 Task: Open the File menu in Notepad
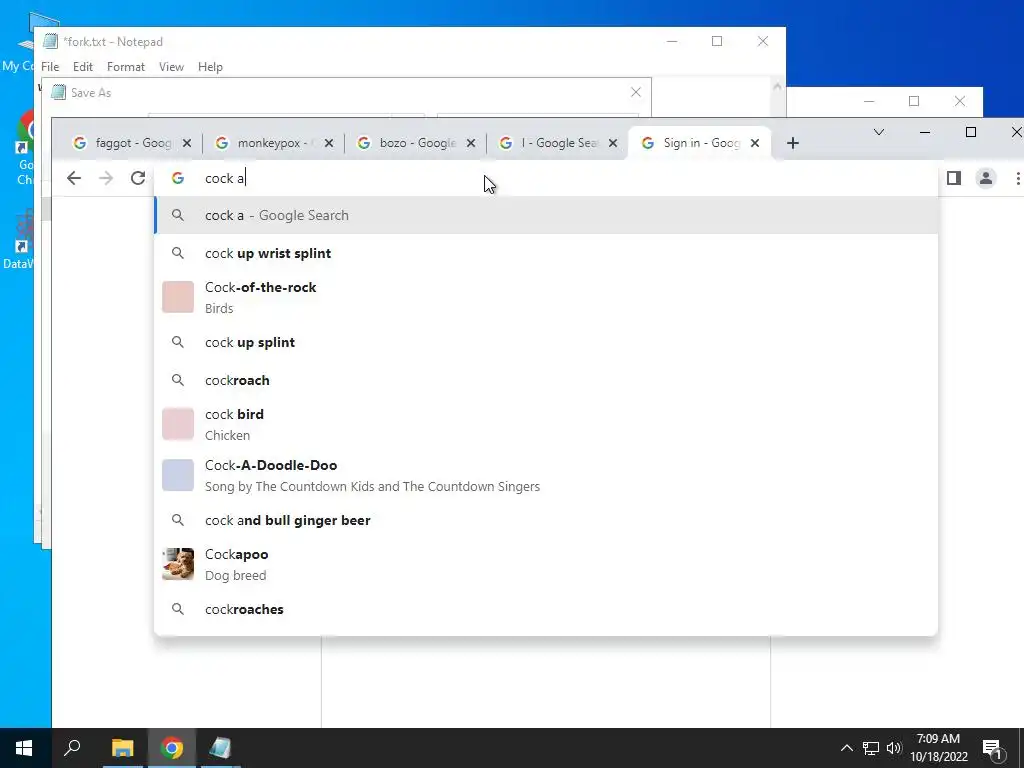[50, 67]
